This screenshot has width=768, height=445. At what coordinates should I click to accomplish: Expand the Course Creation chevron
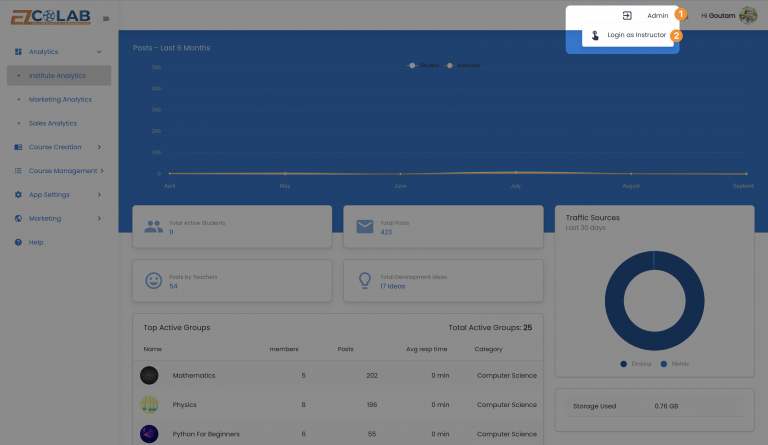pyautogui.click(x=99, y=147)
